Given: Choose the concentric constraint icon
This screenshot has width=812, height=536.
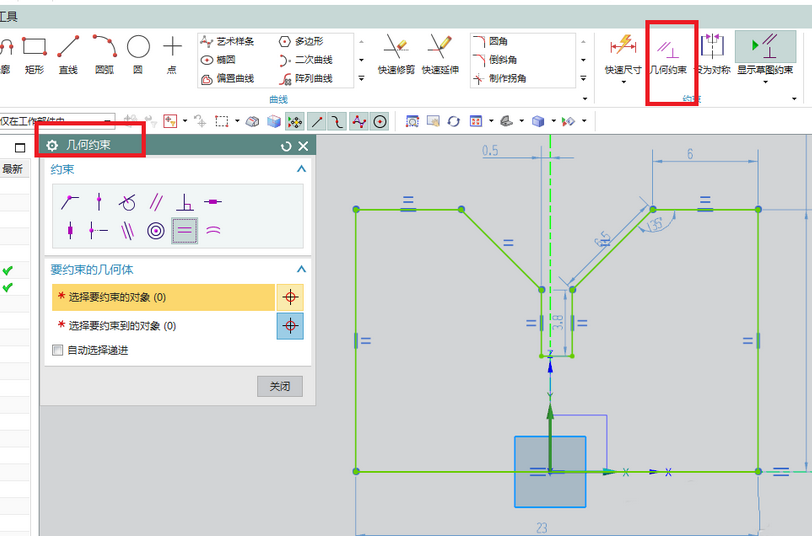Looking at the screenshot, I should tap(156, 230).
